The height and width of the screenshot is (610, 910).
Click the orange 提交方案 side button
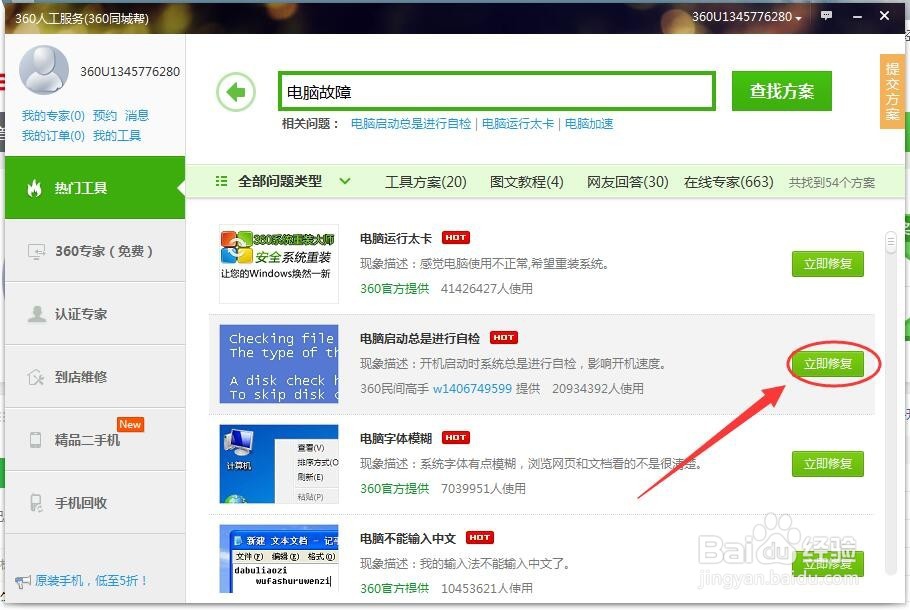[891, 91]
